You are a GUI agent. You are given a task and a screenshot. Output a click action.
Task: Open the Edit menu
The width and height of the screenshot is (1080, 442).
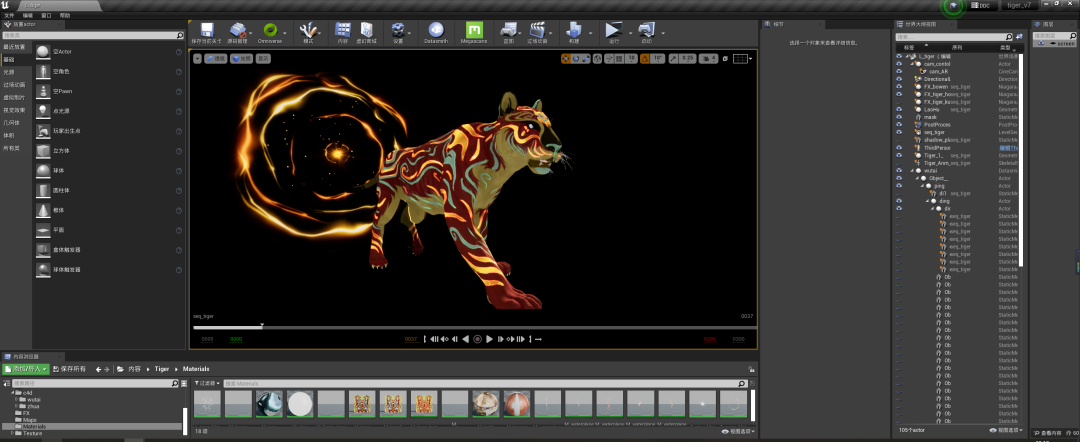point(28,14)
